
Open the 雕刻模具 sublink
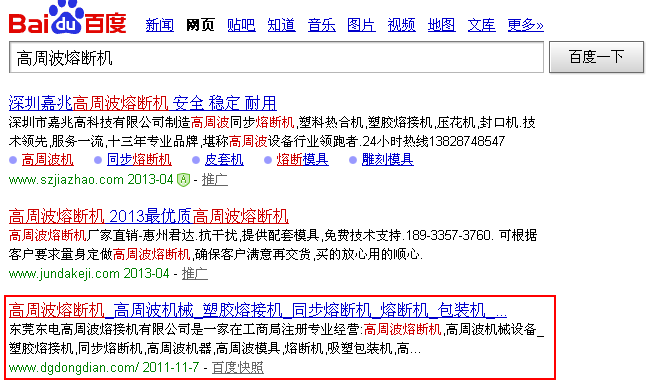387,159
